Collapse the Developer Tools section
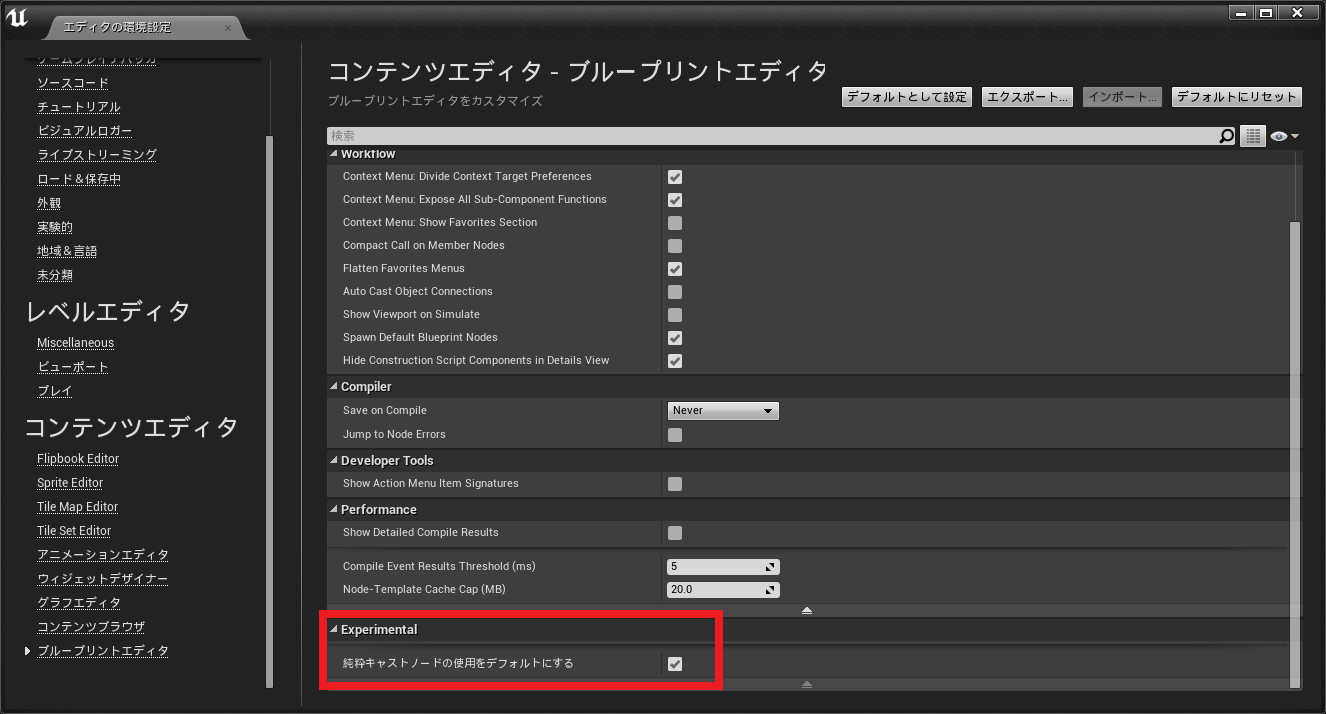The image size is (1326, 714). (x=334, y=461)
